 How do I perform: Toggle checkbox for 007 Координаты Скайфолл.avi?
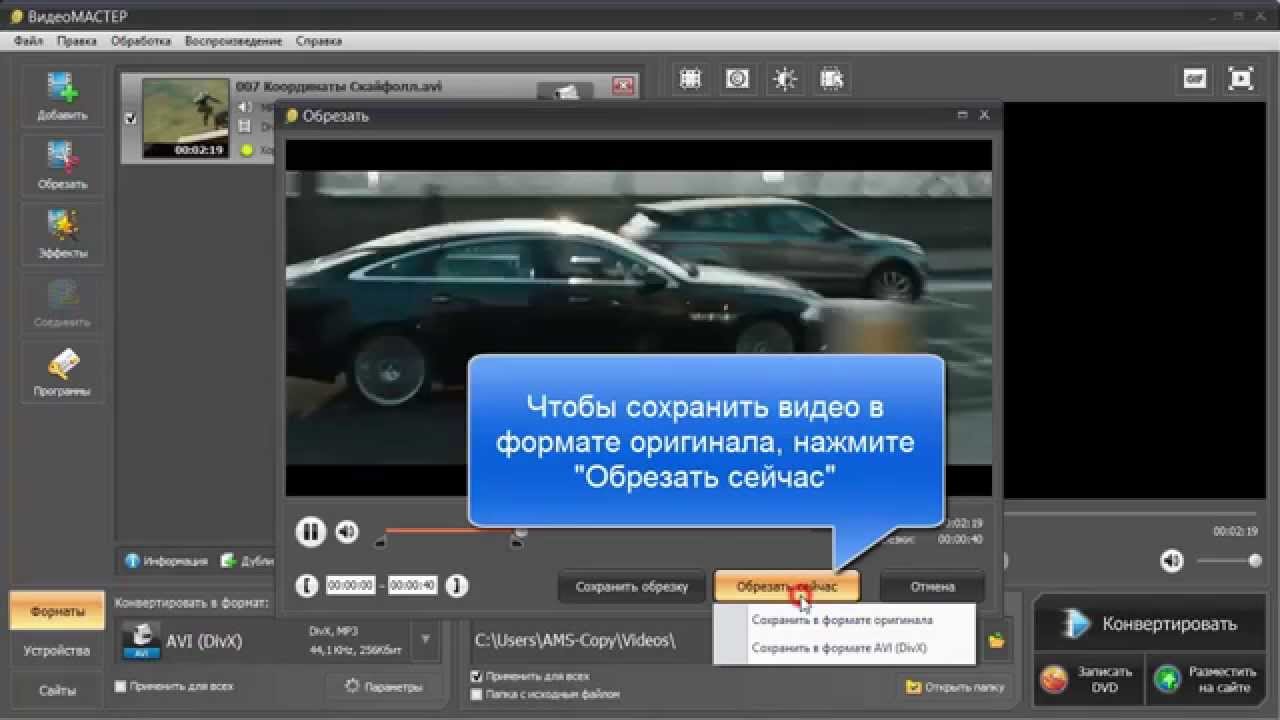click(x=130, y=118)
